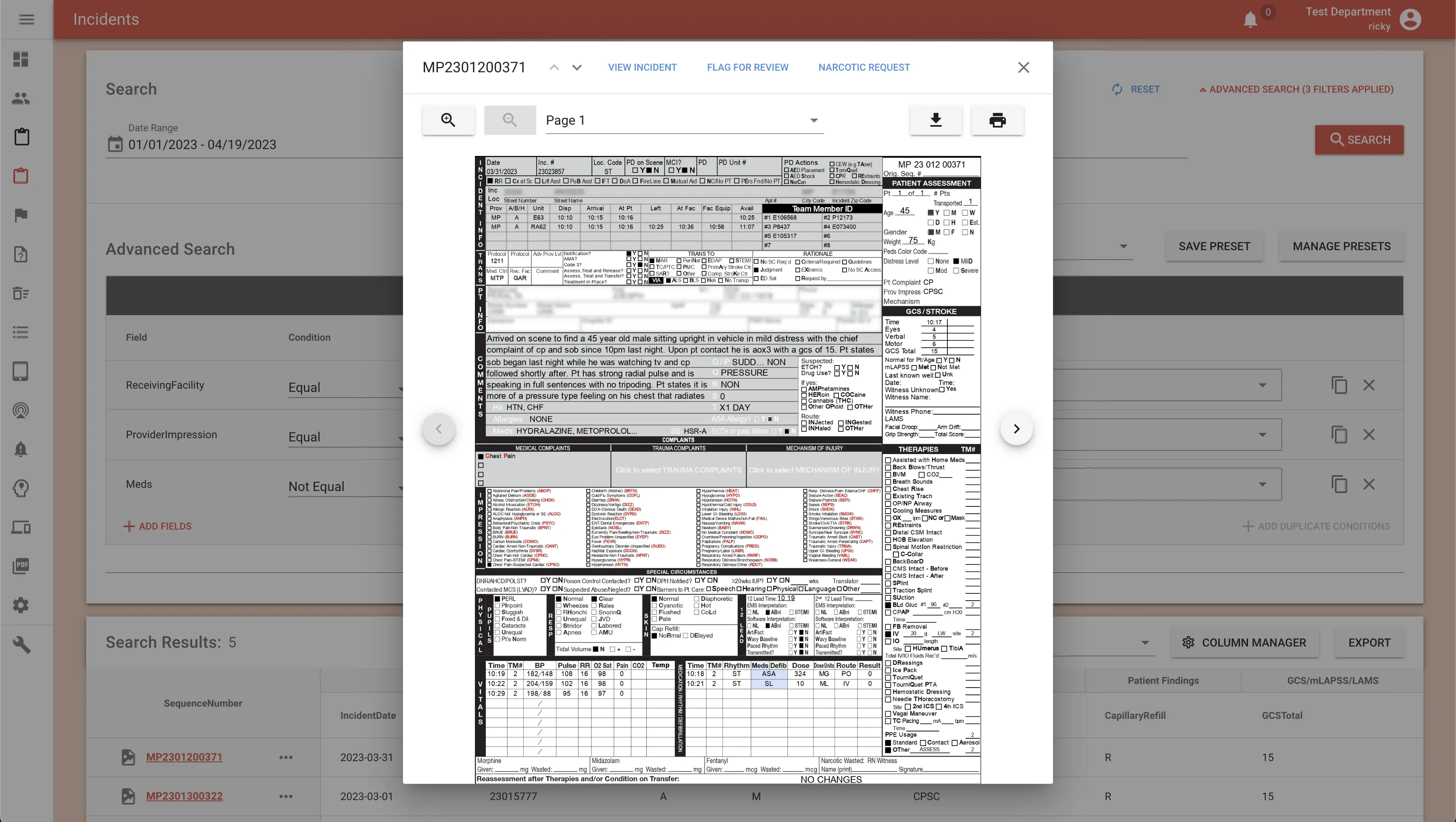Click calendar icon beside Date Range
The width and height of the screenshot is (1456, 822).
tap(115, 145)
